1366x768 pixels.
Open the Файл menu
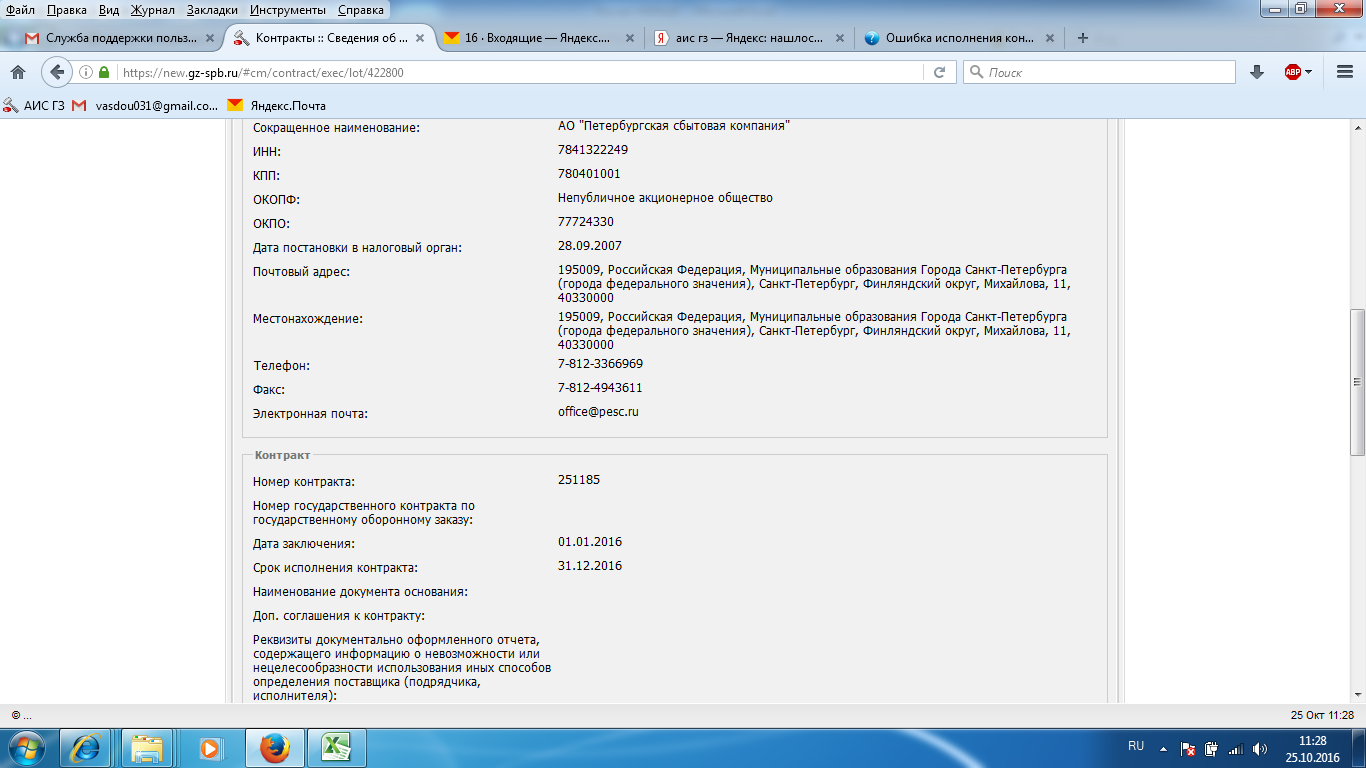click(x=21, y=10)
